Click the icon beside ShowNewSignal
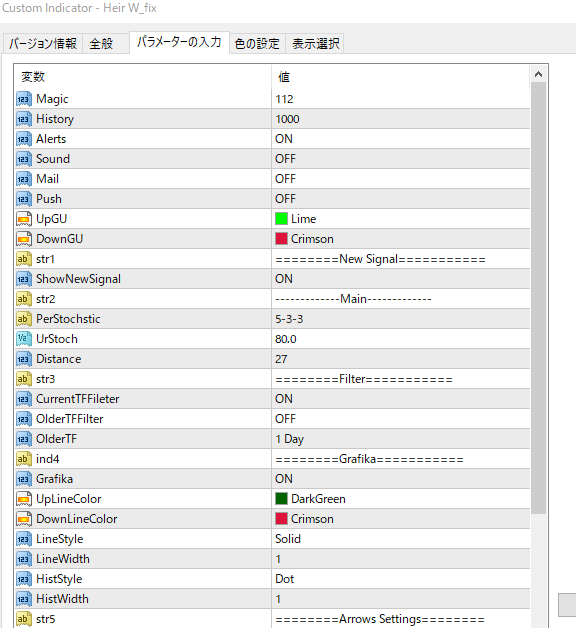This screenshot has height=628, width=576. (x=24, y=279)
